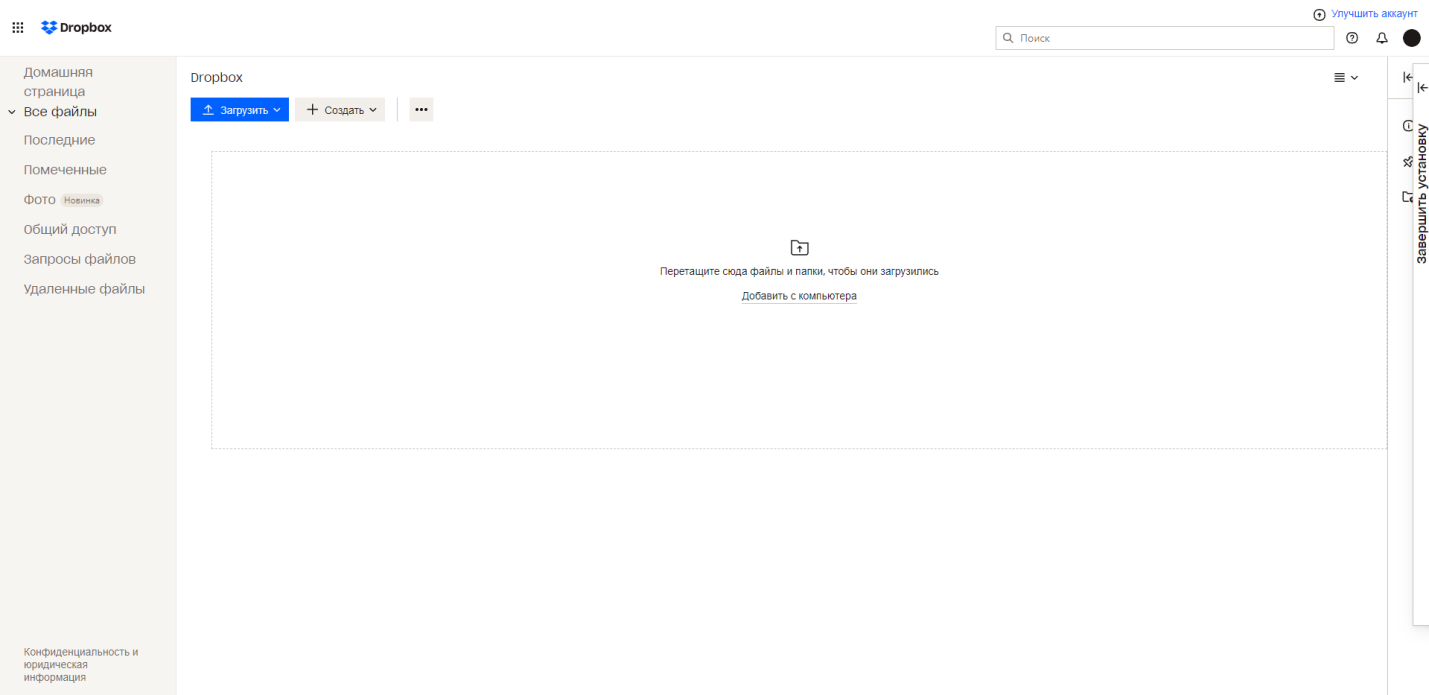Screen dimensions: 1429x695
Task: Open the list view options dropdown
Action: (x=1346, y=77)
